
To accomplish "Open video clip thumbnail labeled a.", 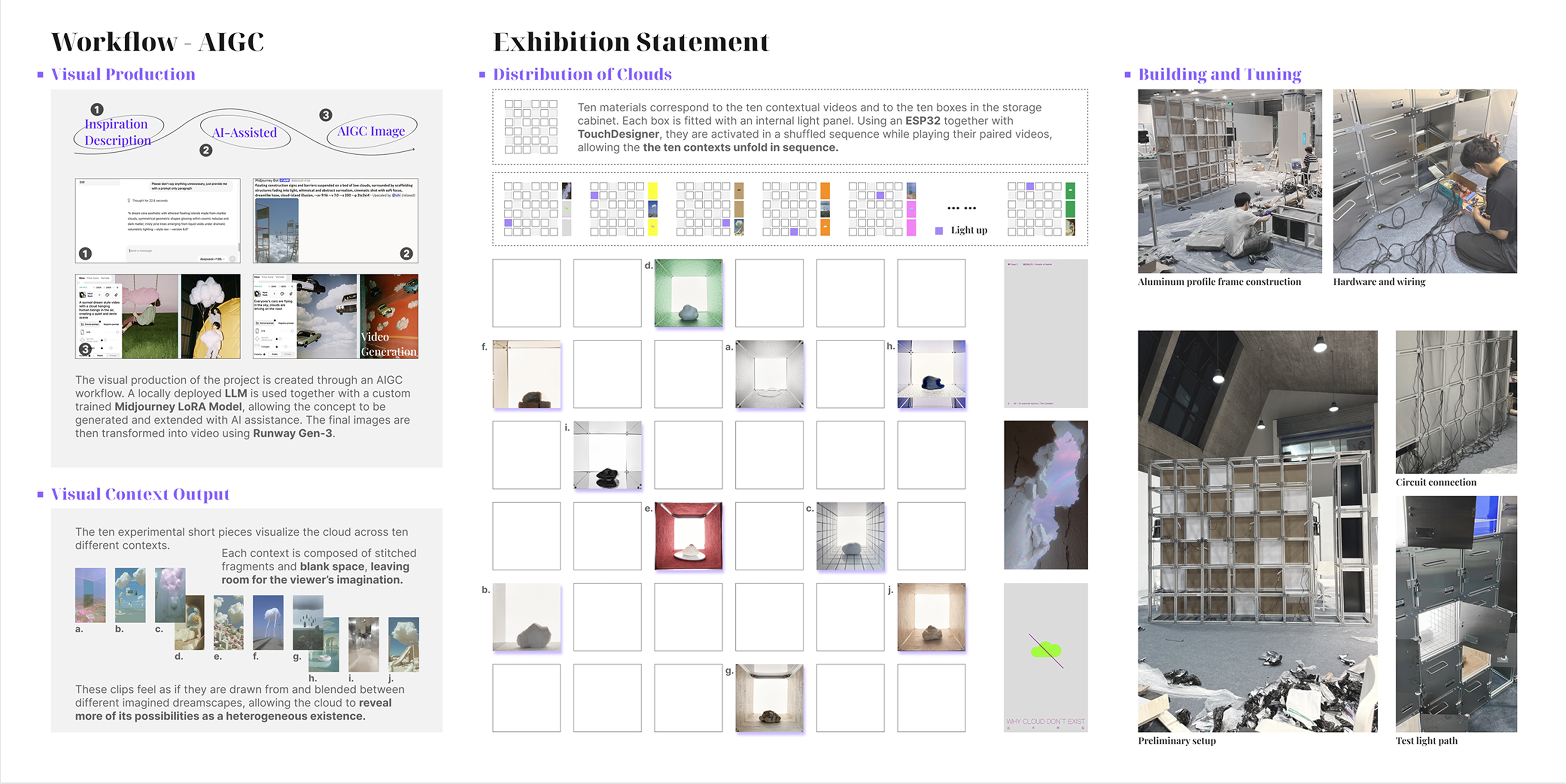I will click(90, 595).
